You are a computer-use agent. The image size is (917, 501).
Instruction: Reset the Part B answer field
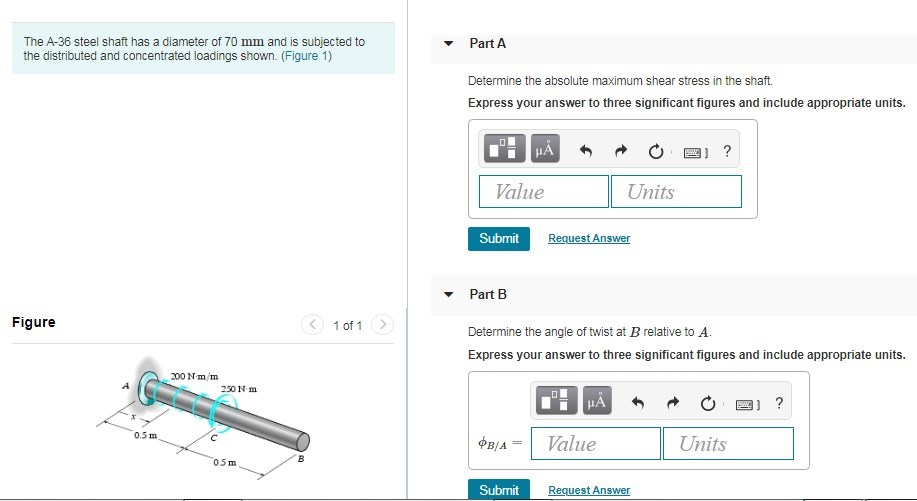pos(708,403)
